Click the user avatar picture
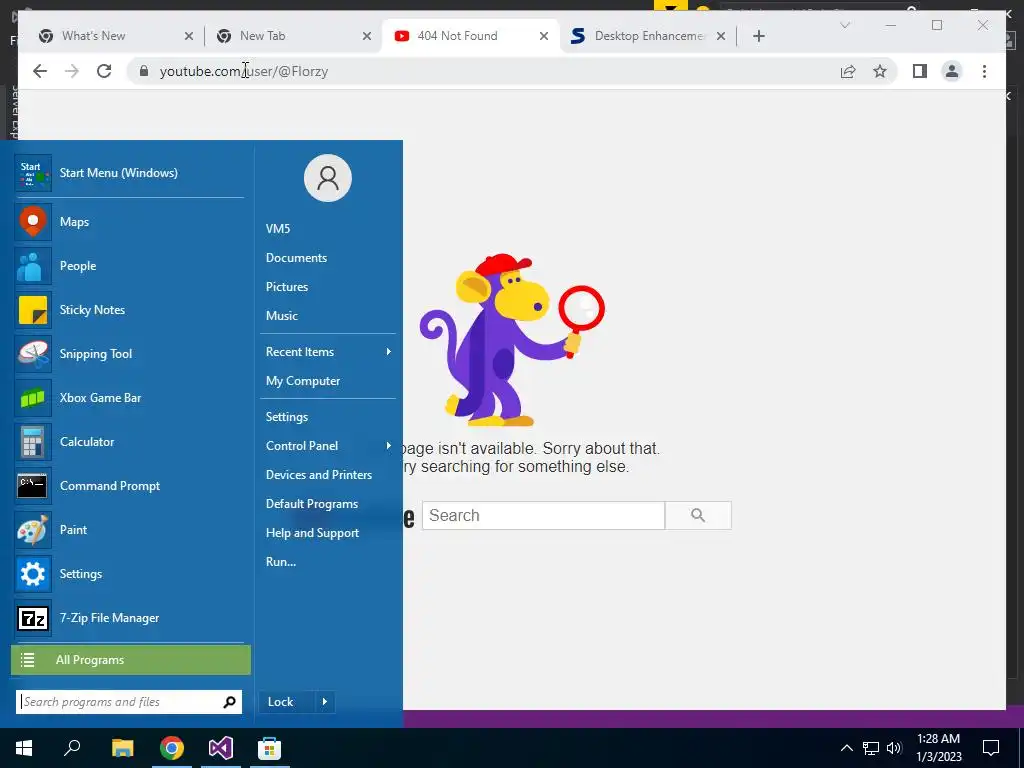 tap(328, 178)
